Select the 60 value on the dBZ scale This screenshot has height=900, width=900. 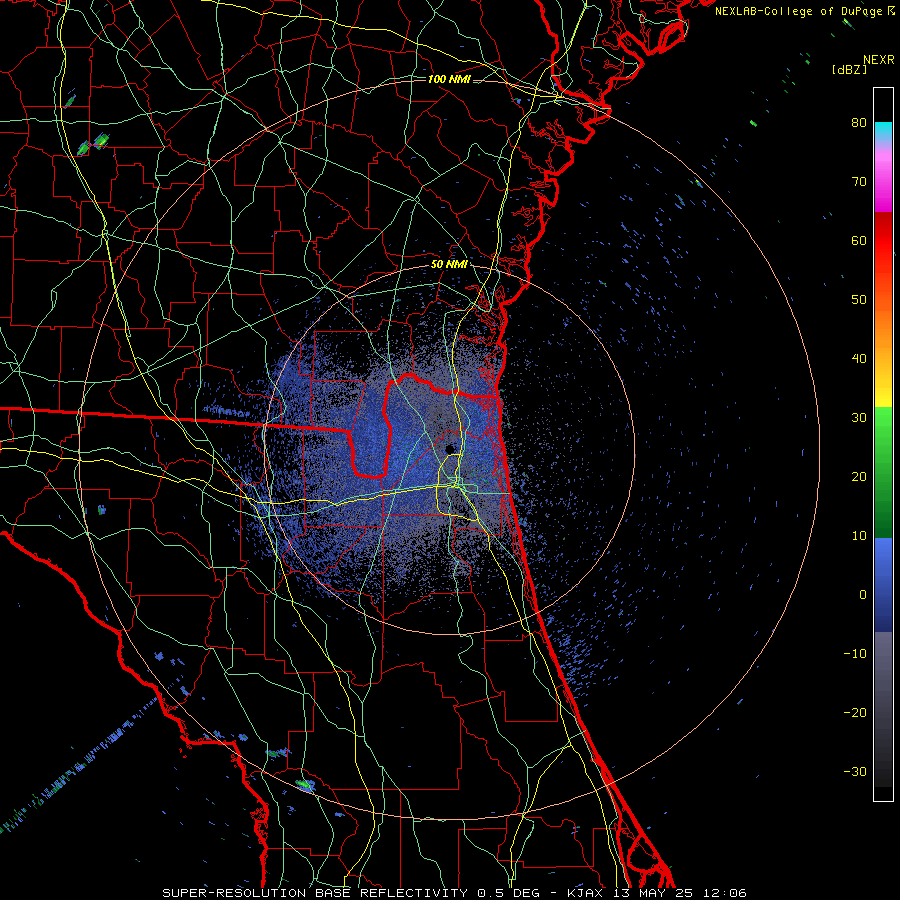(859, 240)
